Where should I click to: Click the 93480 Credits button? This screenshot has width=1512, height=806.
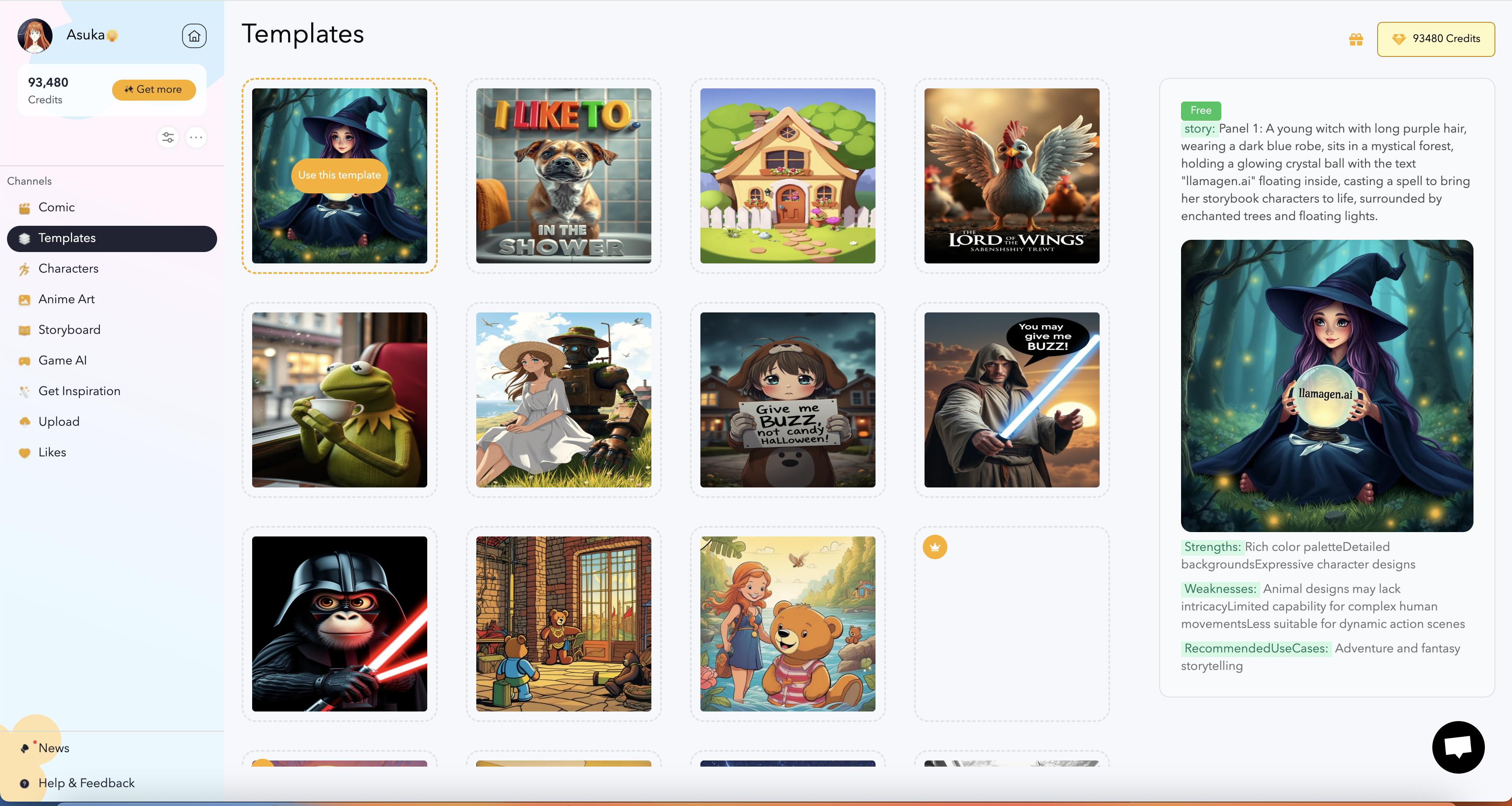coord(1435,39)
